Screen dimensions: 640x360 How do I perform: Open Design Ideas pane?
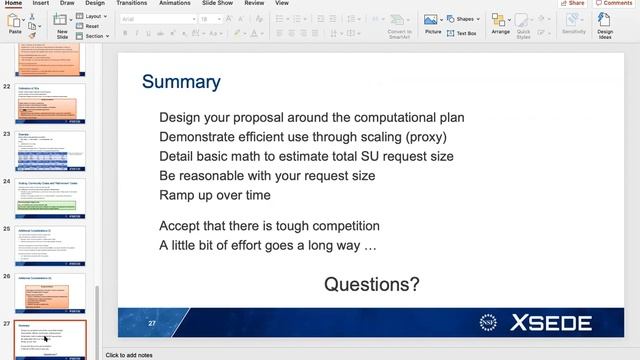[604, 26]
